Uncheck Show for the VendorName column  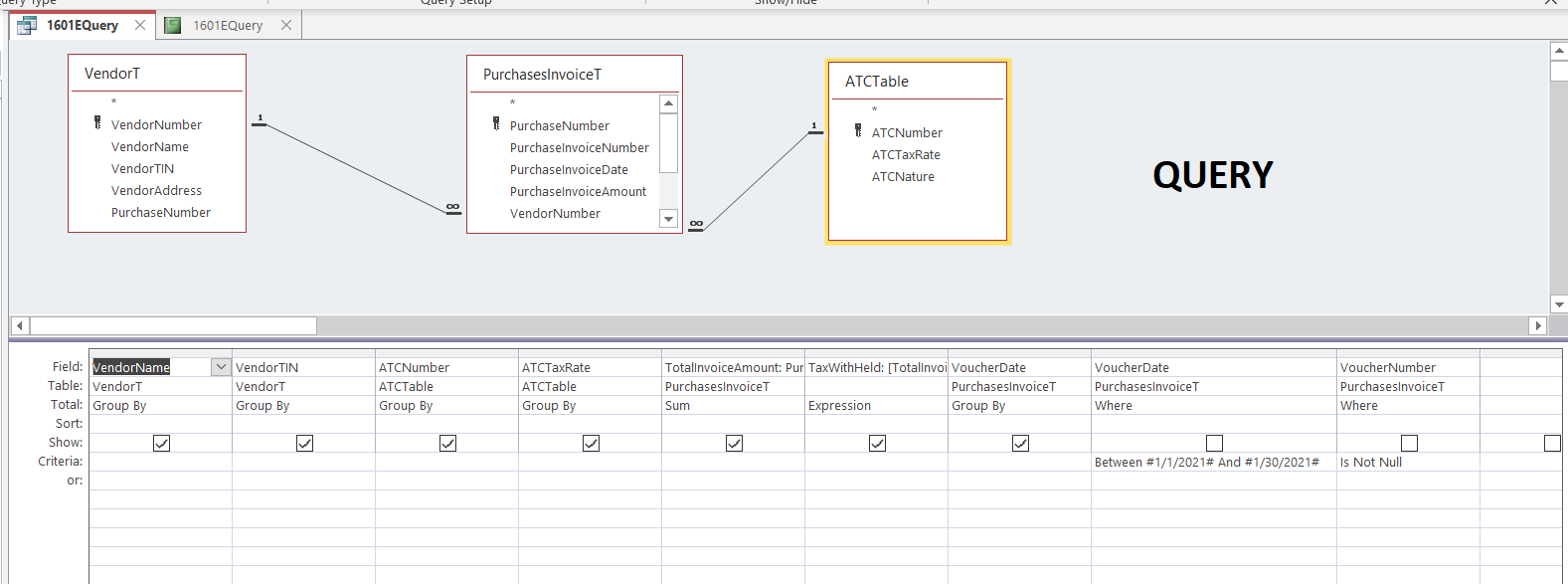click(161, 443)
